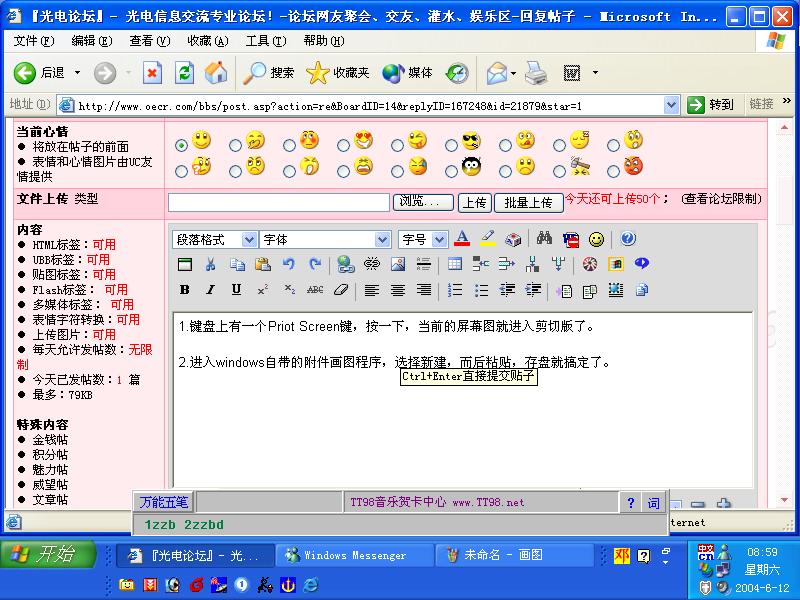Open the 查看(V) menu

[x=149, y=41]
